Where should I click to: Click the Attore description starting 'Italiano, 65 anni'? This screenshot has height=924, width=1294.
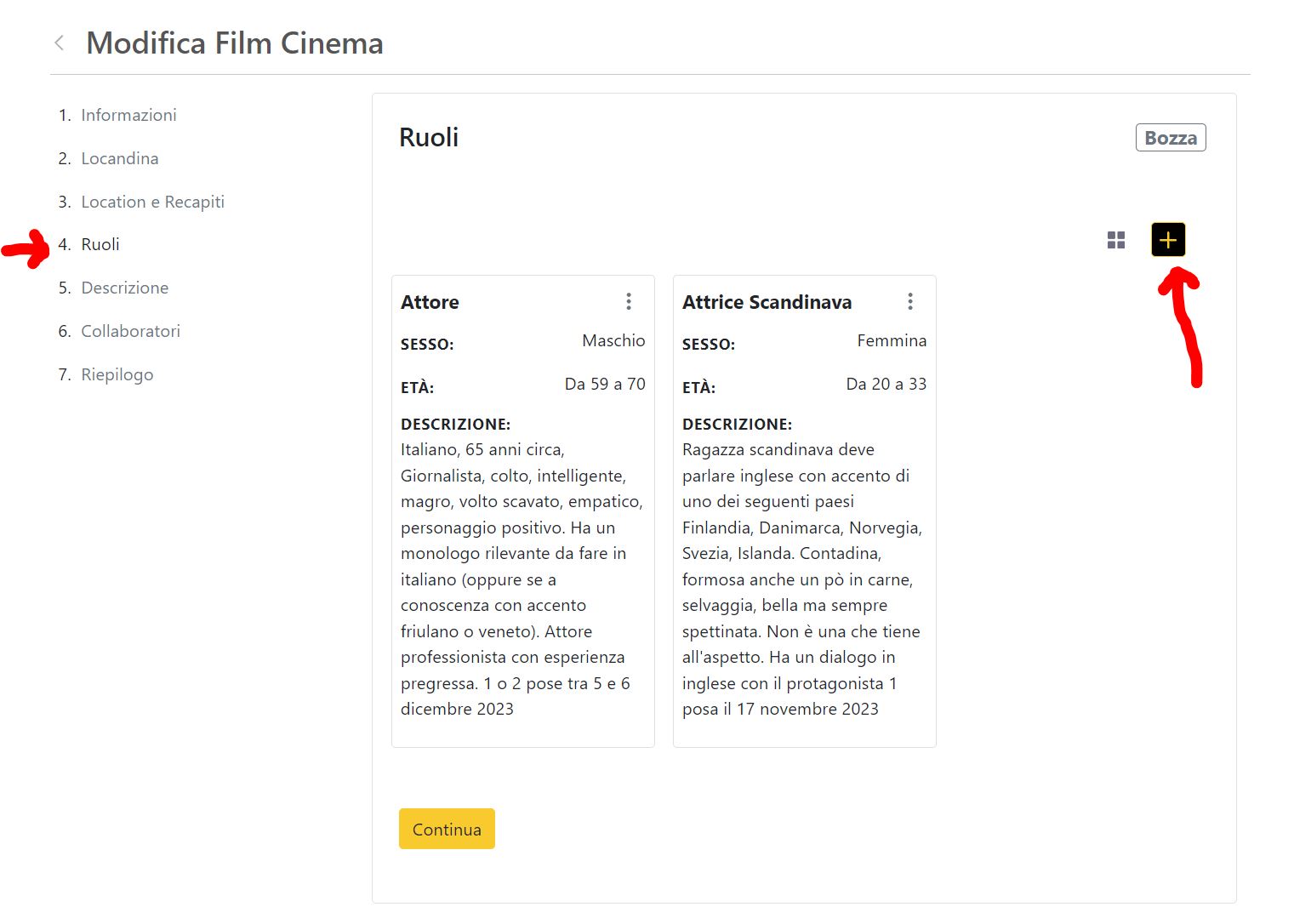[x=522, y=579]
